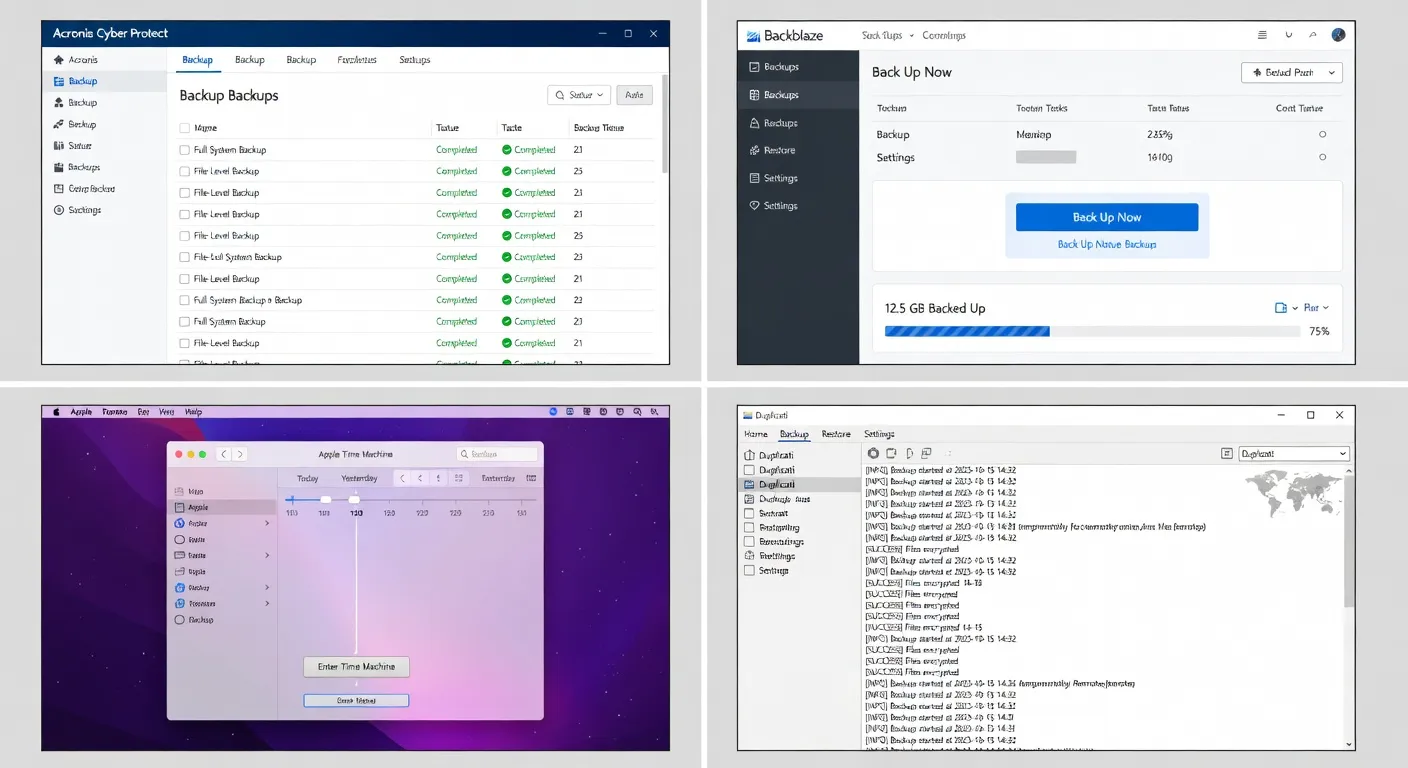Screen dimensions: 1408x768
Task: Toggle the select-all checkbox in the Name column
Action: [x=186, y=128]
